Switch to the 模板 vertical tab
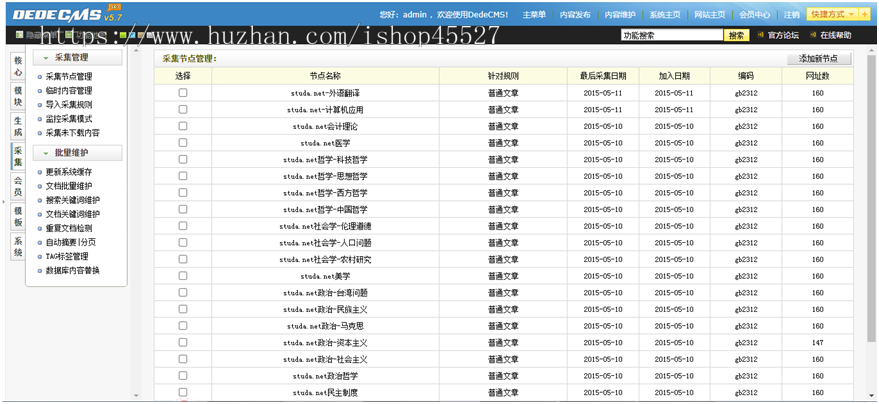This screenshot has height=404, width=879. tap(18, 216)
